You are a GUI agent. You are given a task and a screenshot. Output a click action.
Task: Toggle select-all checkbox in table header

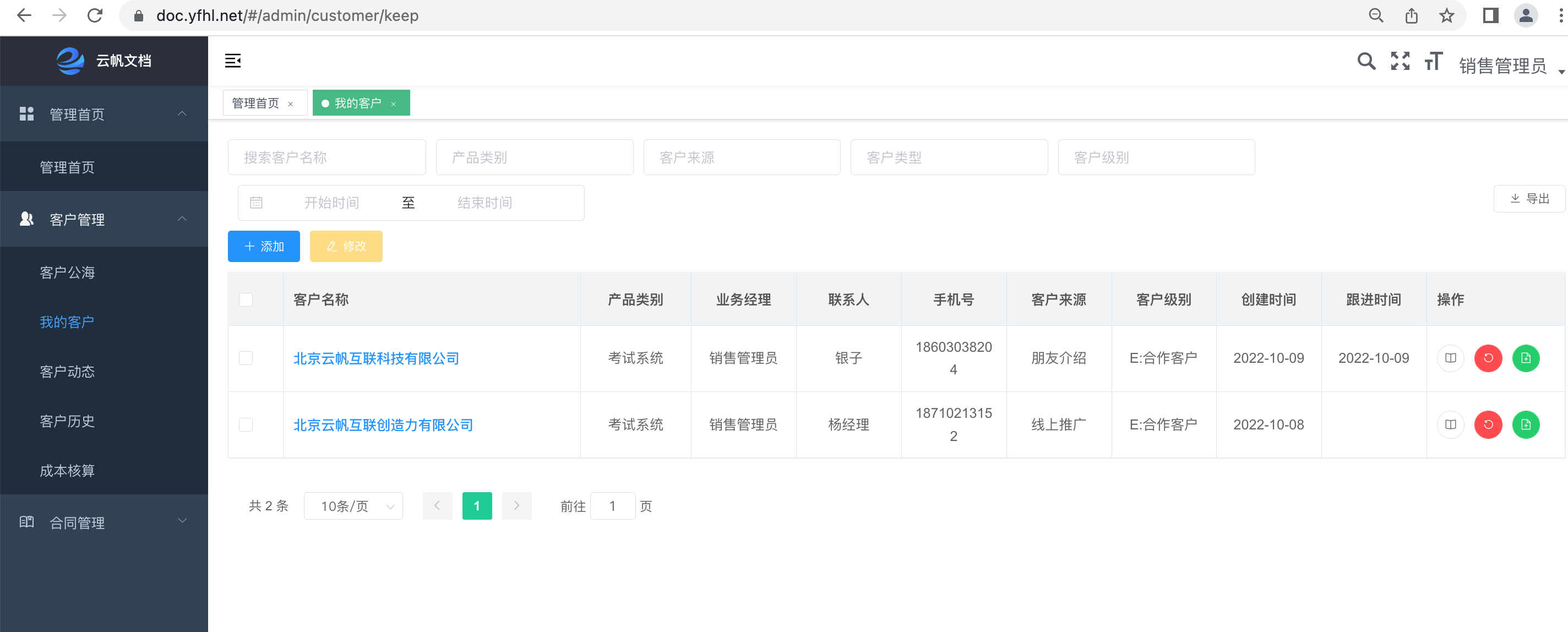tap(246, 299)
